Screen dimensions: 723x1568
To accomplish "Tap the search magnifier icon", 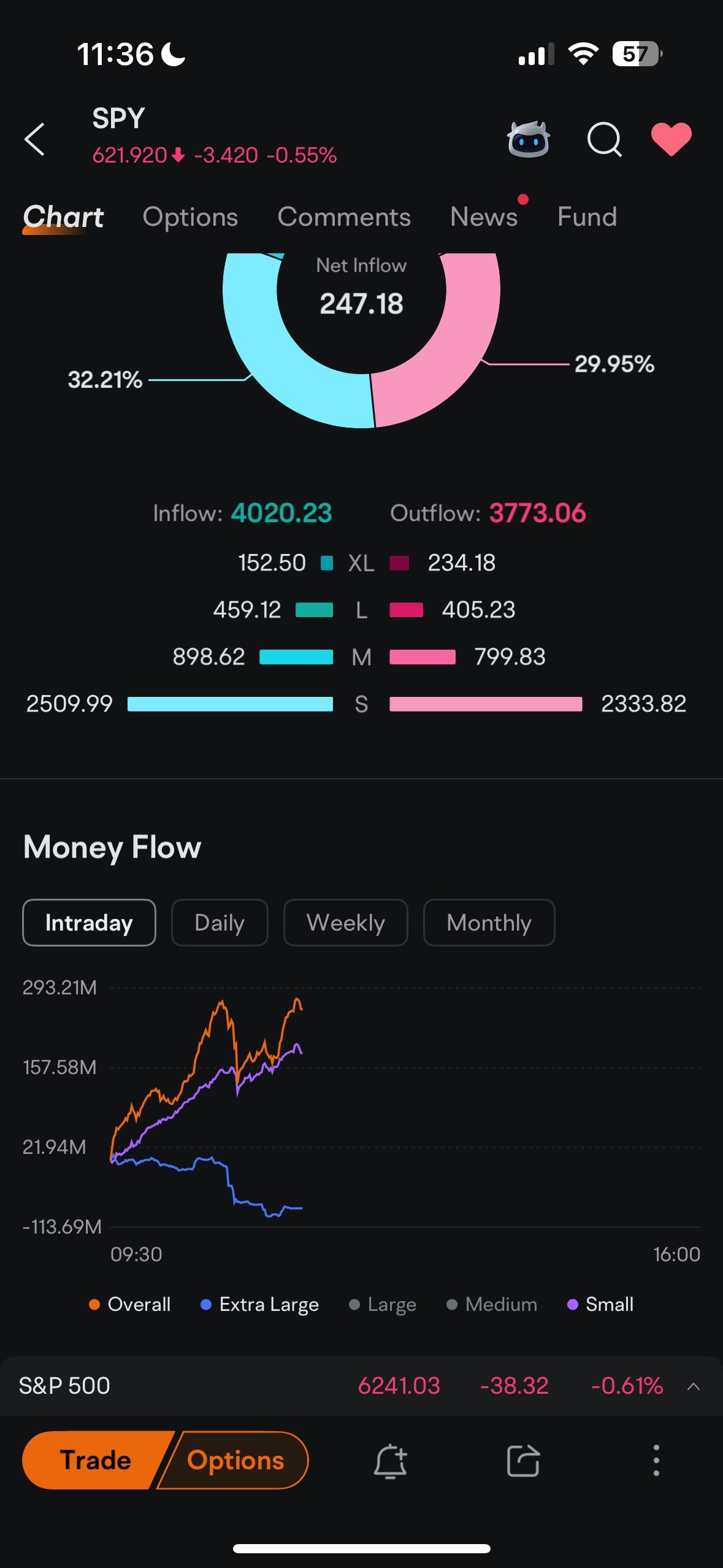I will [x=604, y=139].
